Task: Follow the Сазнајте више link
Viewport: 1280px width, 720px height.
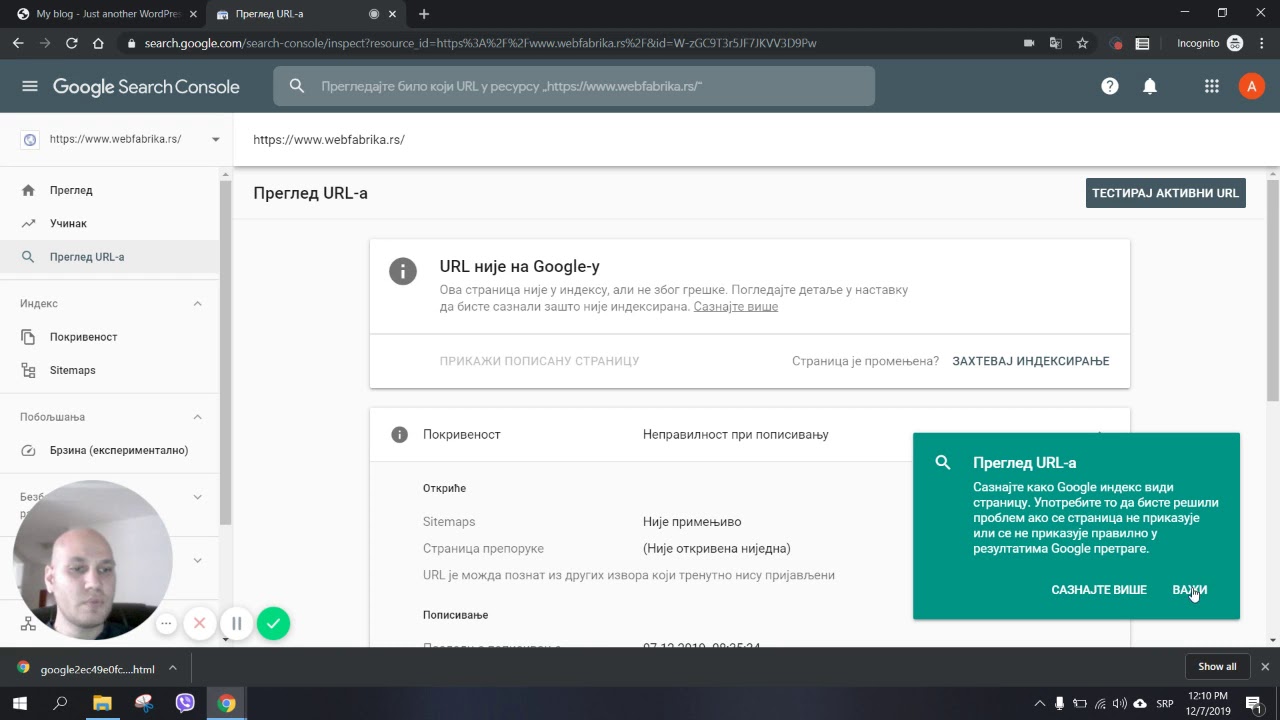Action: [x=736, y=306]
